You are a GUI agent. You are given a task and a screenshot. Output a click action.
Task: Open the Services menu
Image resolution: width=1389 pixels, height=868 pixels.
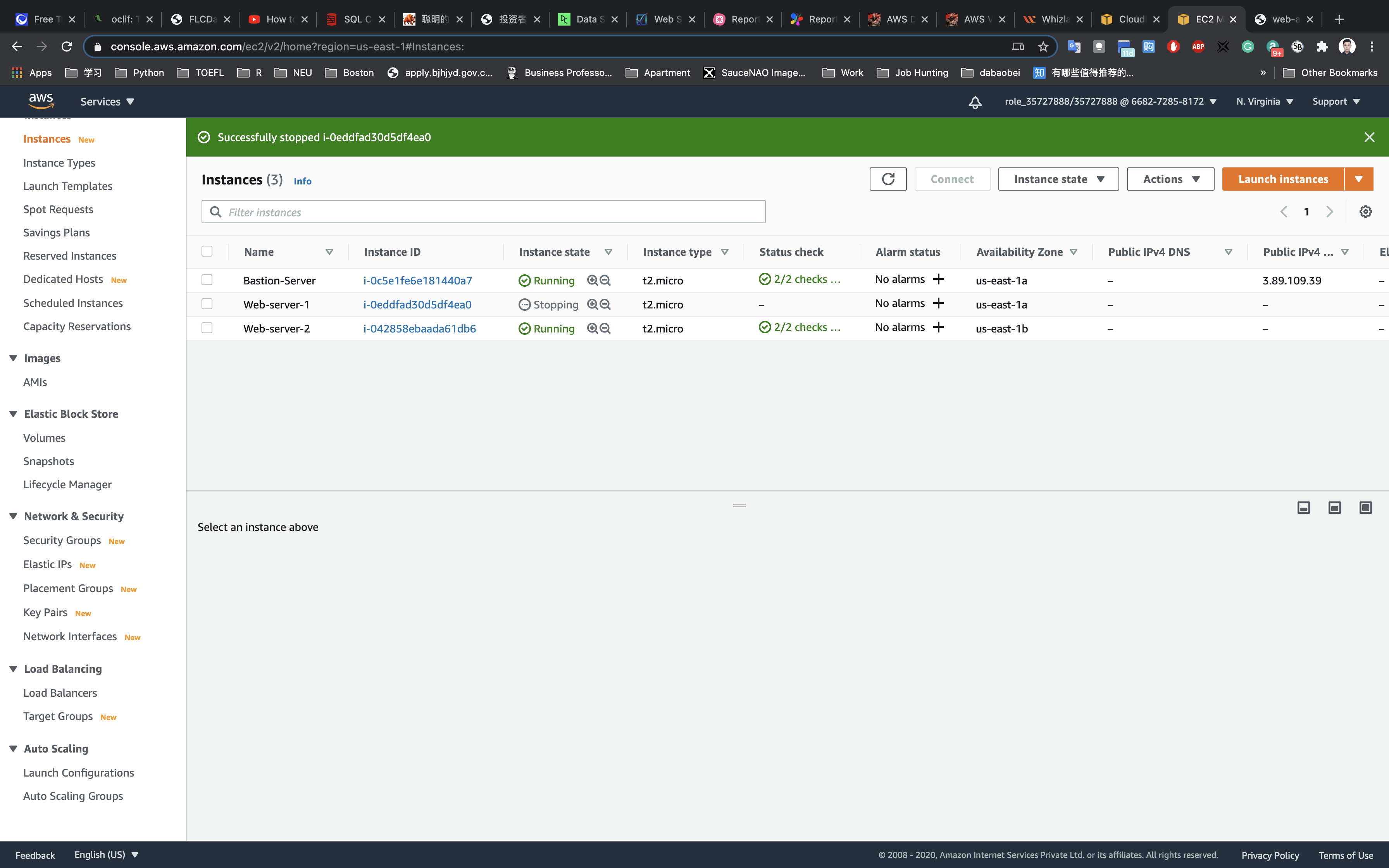coord(107,102)
